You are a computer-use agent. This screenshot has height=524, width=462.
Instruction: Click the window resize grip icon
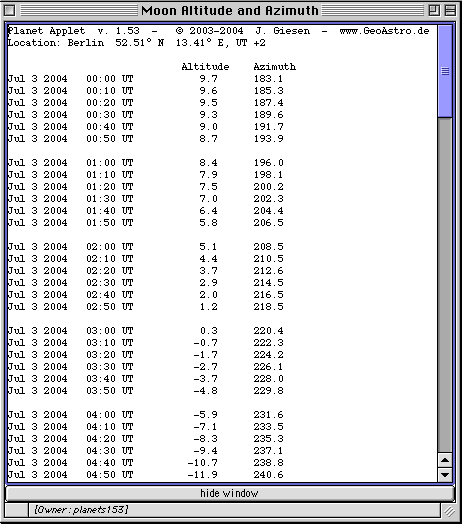(449, 511)
